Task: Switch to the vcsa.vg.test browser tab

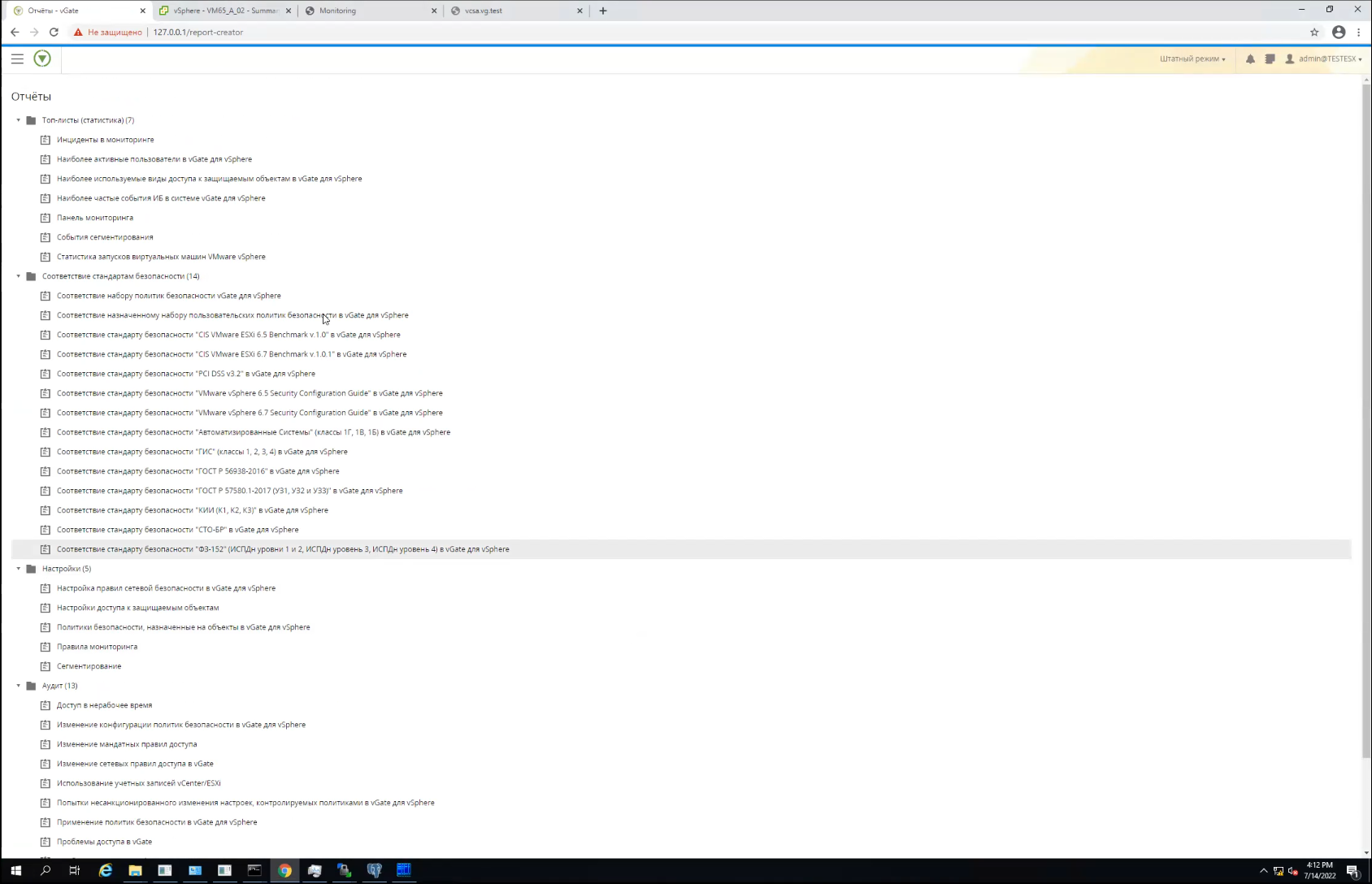Action: coord(516,11)
